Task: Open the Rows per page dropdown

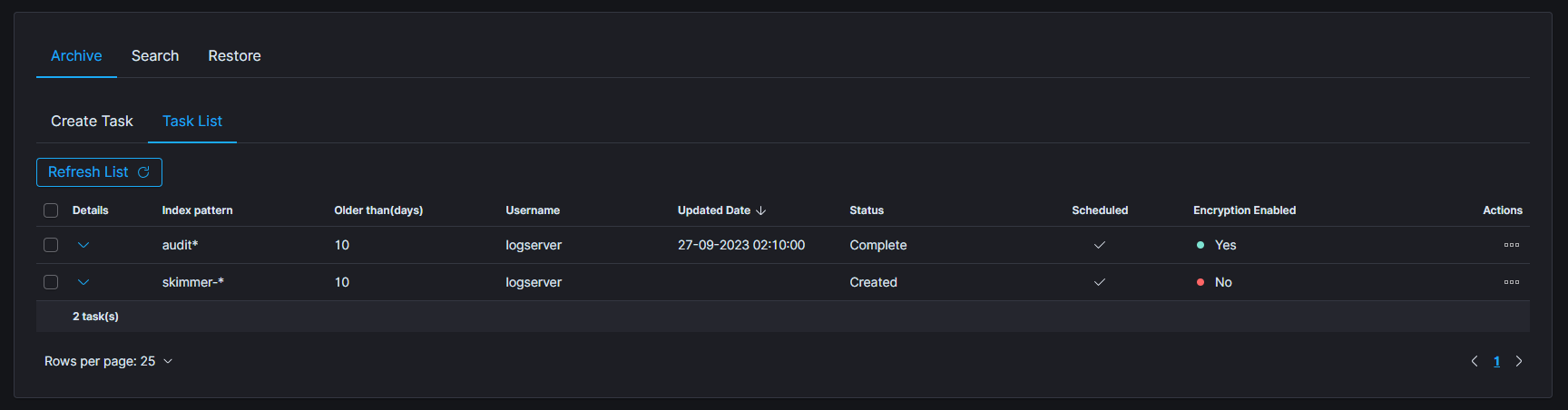Action: coord(109,361)
